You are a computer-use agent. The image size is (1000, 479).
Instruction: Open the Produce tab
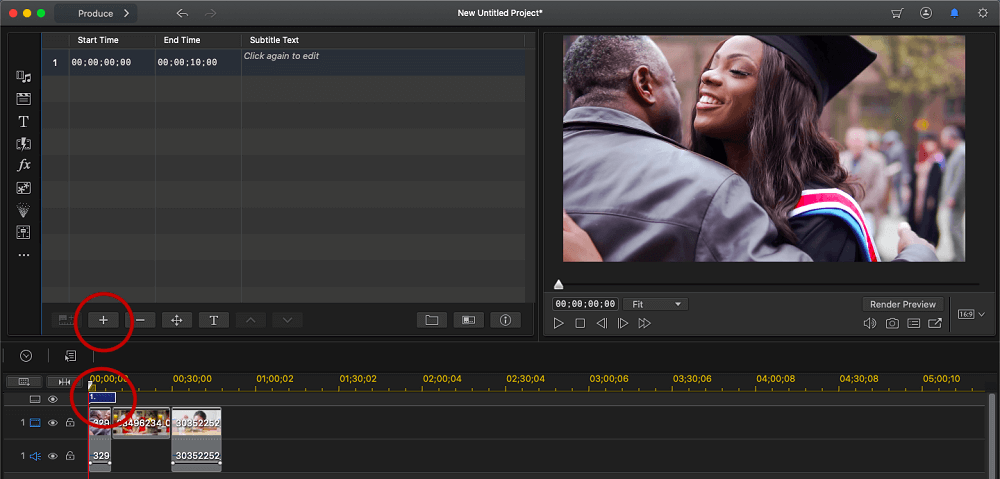[96, 13]
